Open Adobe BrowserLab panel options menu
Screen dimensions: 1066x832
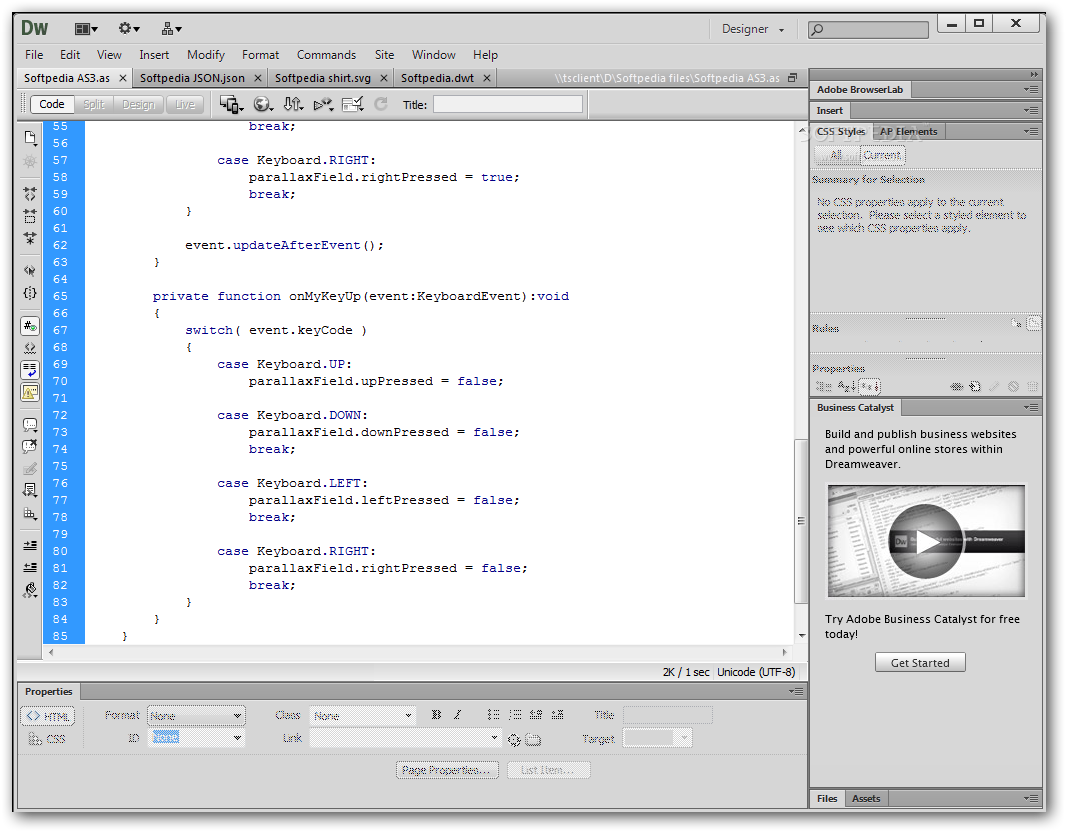click(1031, 90)
